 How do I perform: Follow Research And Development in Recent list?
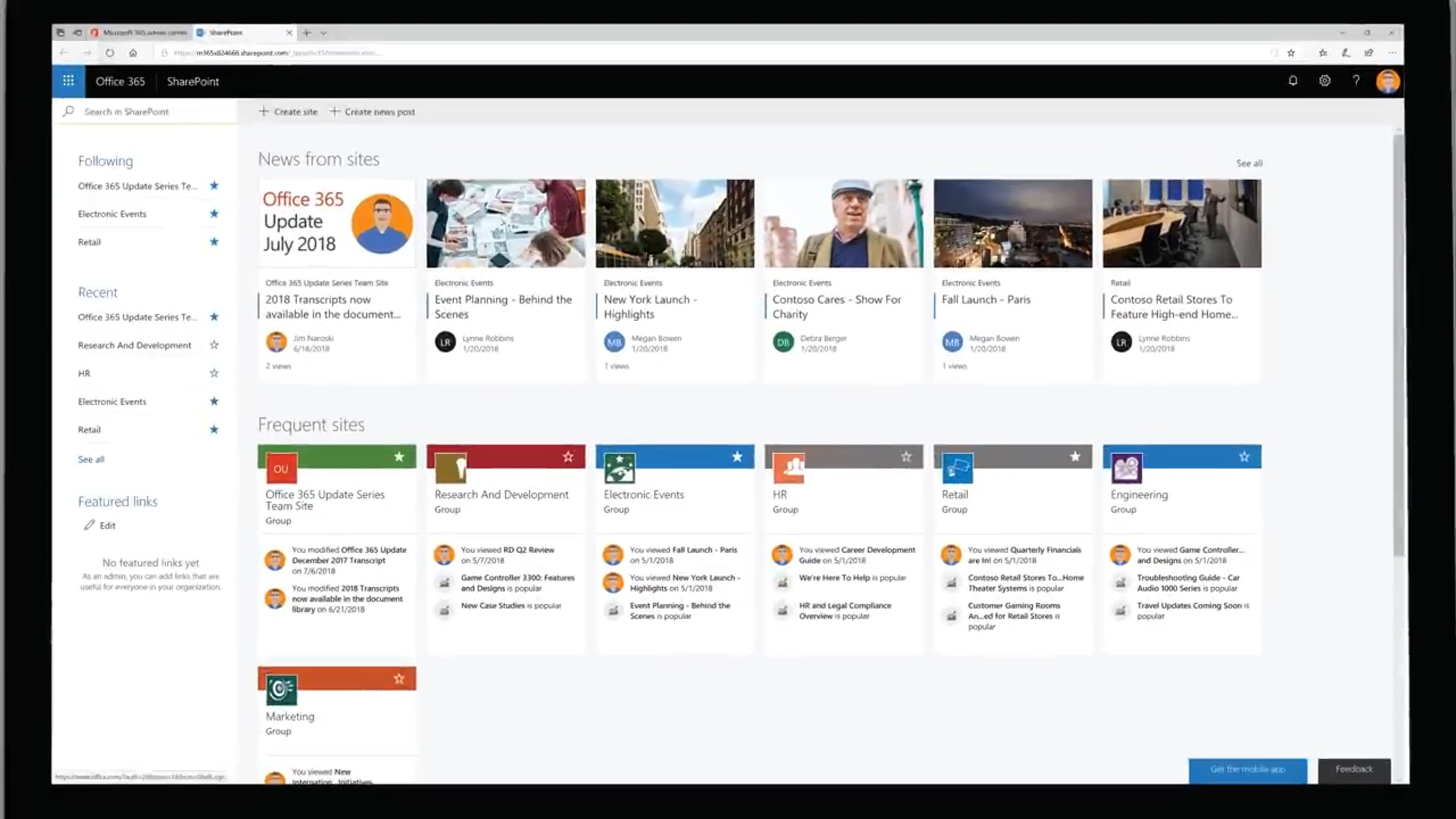214,345
